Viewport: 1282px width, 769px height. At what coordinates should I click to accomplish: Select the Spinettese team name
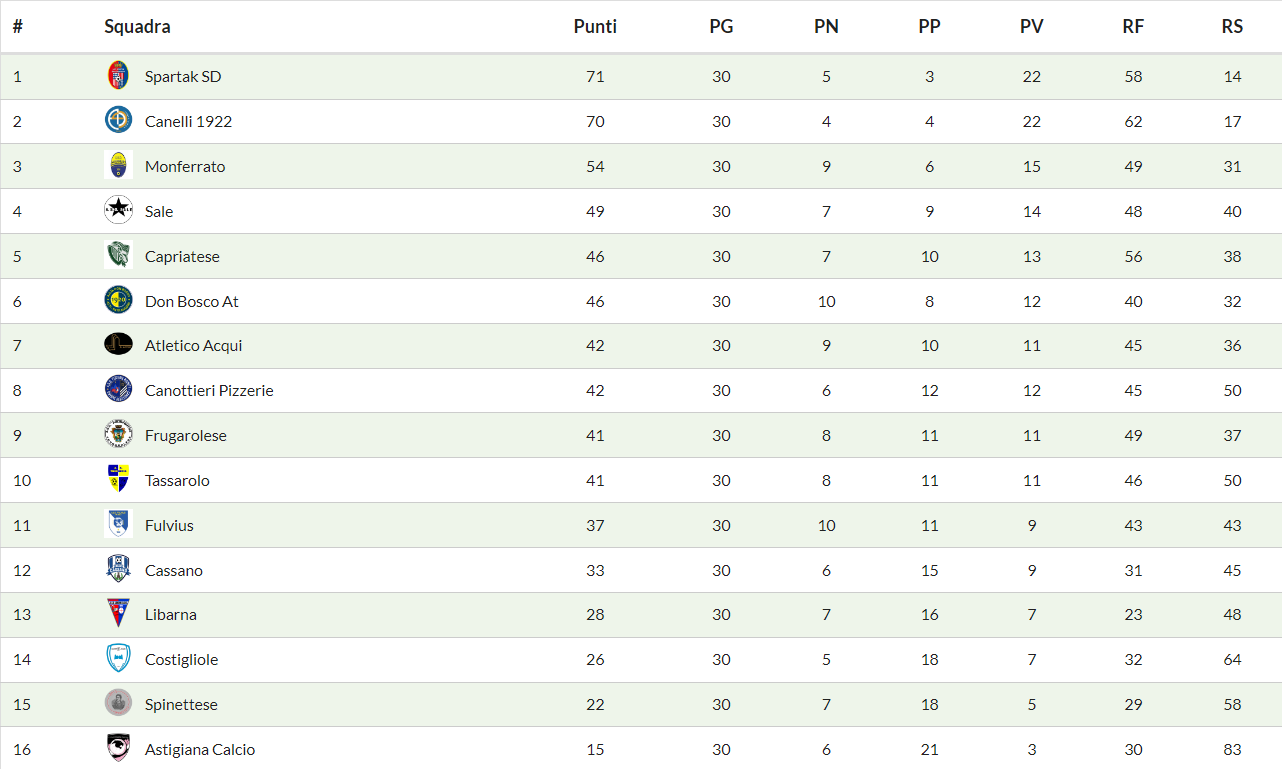(x=181, y=704)
